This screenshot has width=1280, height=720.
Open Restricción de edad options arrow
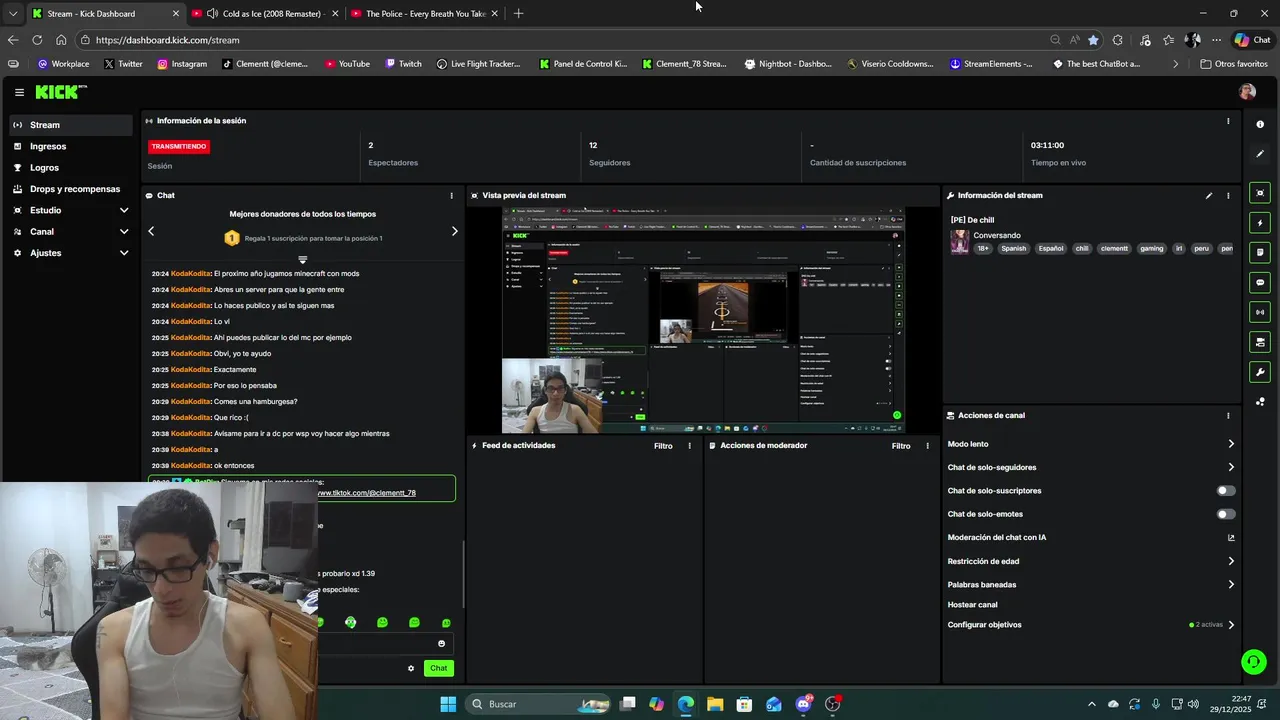pyautogui.click(x=1231, y=561)
